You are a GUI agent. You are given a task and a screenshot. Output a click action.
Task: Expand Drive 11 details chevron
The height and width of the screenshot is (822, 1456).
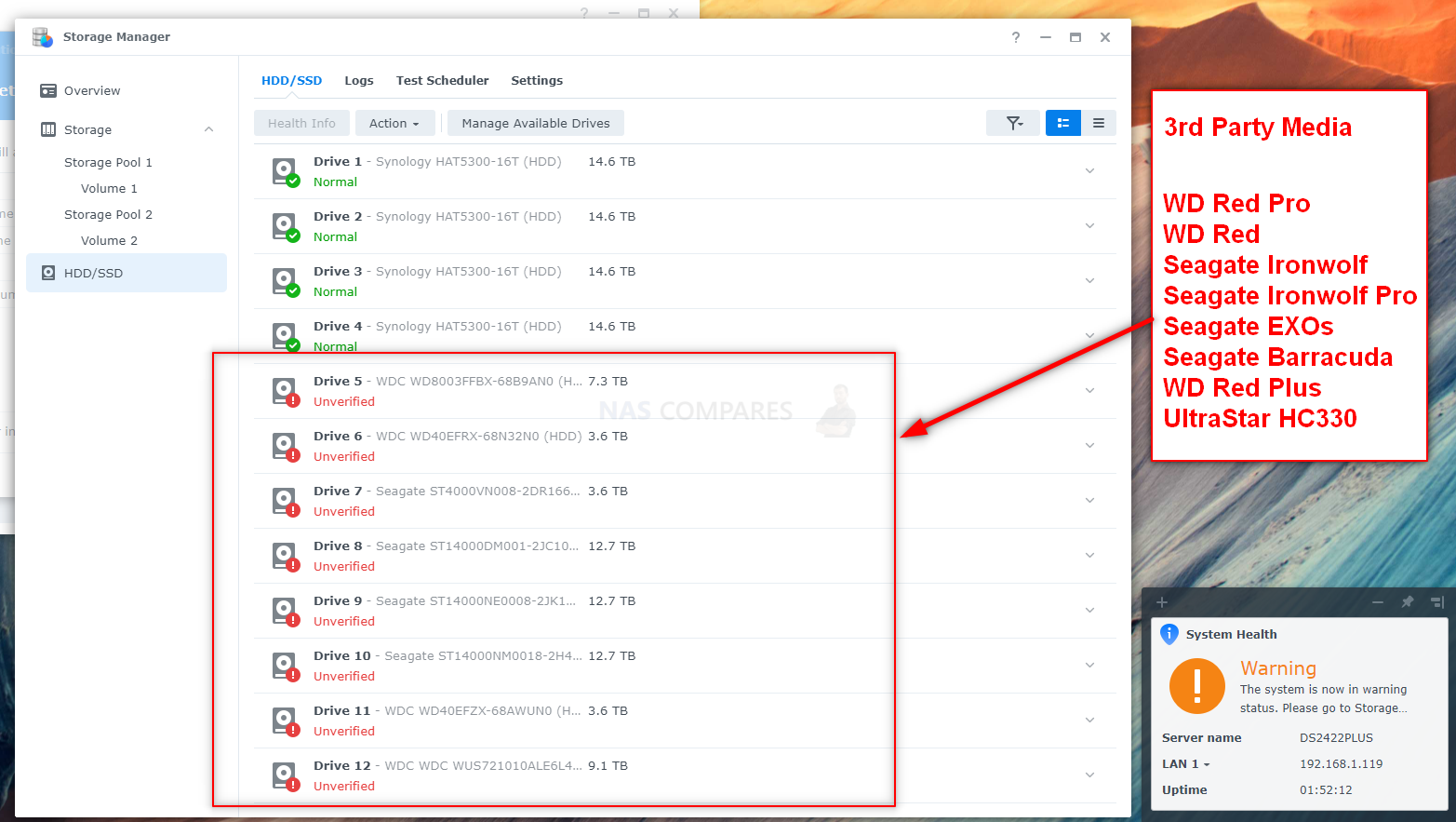click(x=1089, y=721)
